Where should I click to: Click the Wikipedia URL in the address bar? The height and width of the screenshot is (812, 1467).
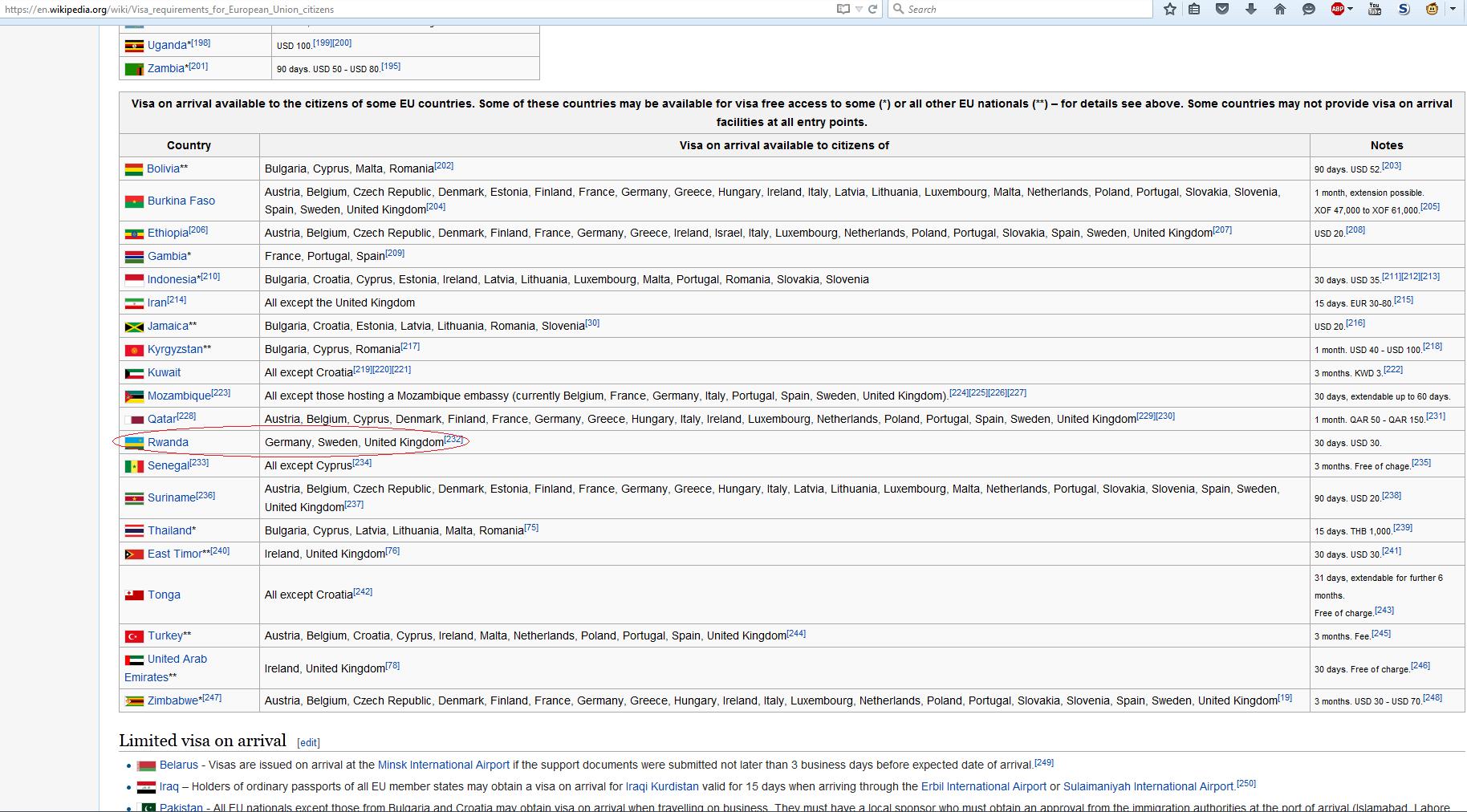[x=169, y=10]
